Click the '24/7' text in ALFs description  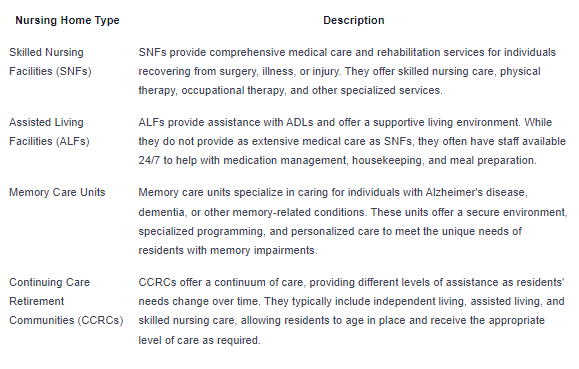pyautogui.click(x=149, y=160)
